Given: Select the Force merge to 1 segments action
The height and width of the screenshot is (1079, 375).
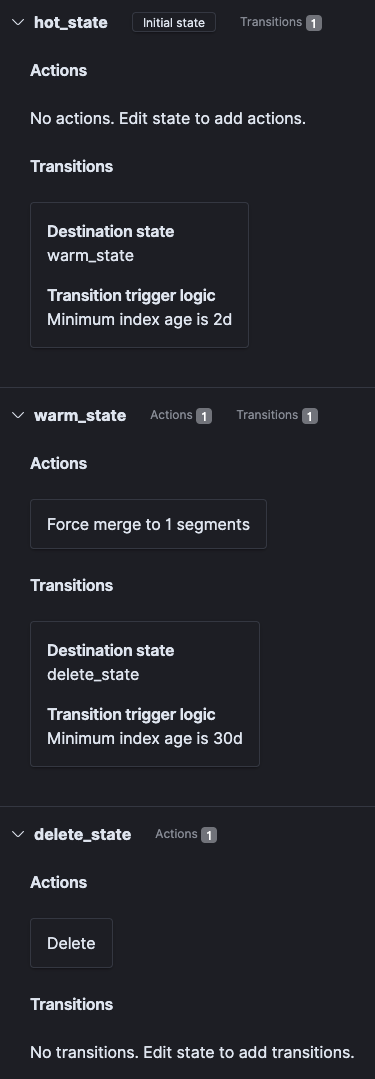Looking at the screenshot, I should (148, 524).
